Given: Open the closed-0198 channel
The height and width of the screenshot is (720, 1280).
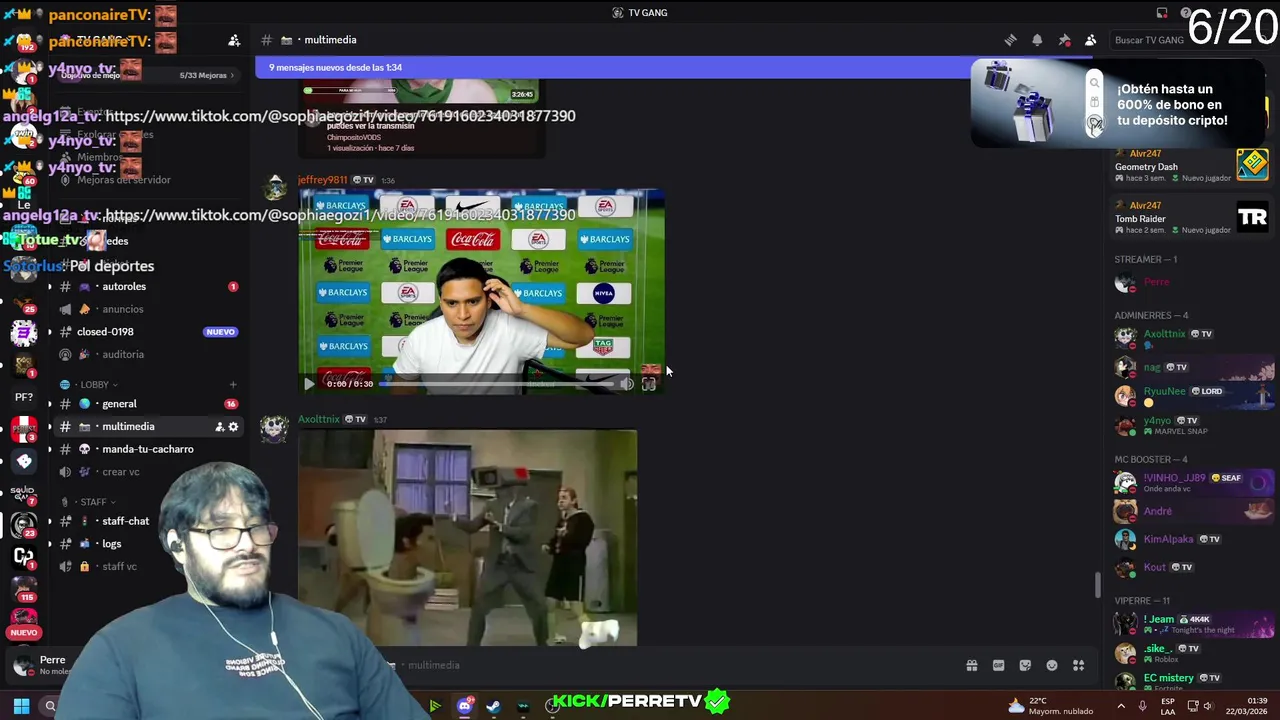Looking at the screenshot, I should click(105, 332).
